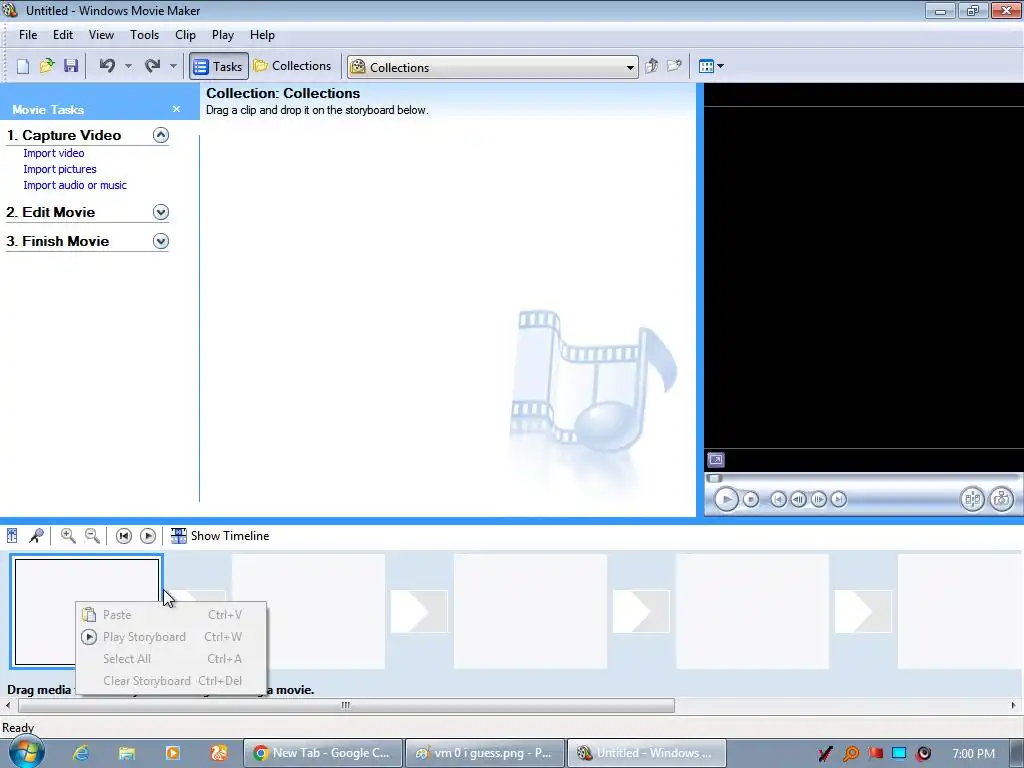Click the Paste context menu entry
1024x768 pixels.
click(172, 615)
